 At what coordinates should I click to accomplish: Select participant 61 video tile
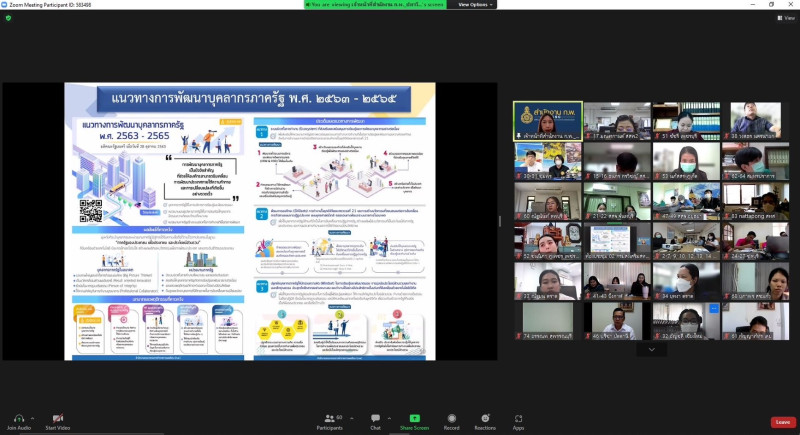point(756,321)
